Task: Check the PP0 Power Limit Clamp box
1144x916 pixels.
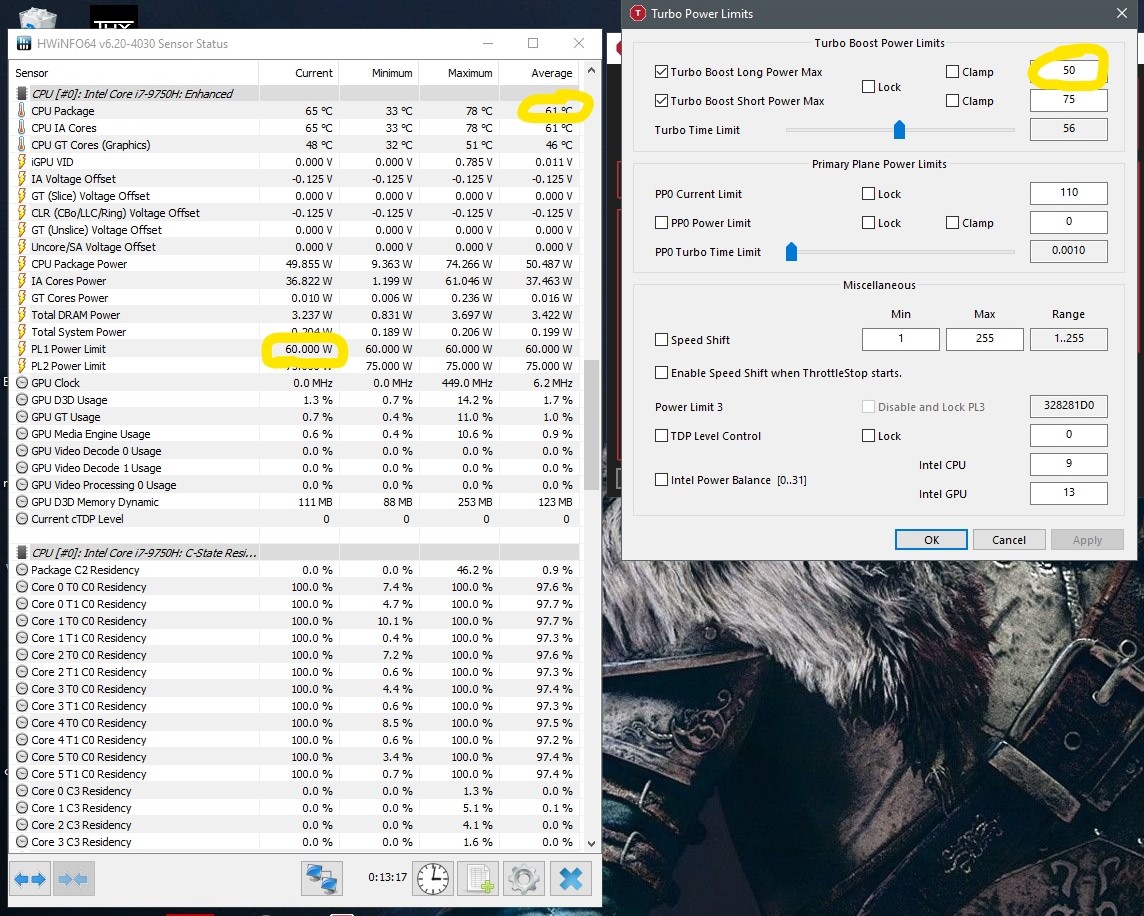Action: pyautogui.click(x=952, y=223)
